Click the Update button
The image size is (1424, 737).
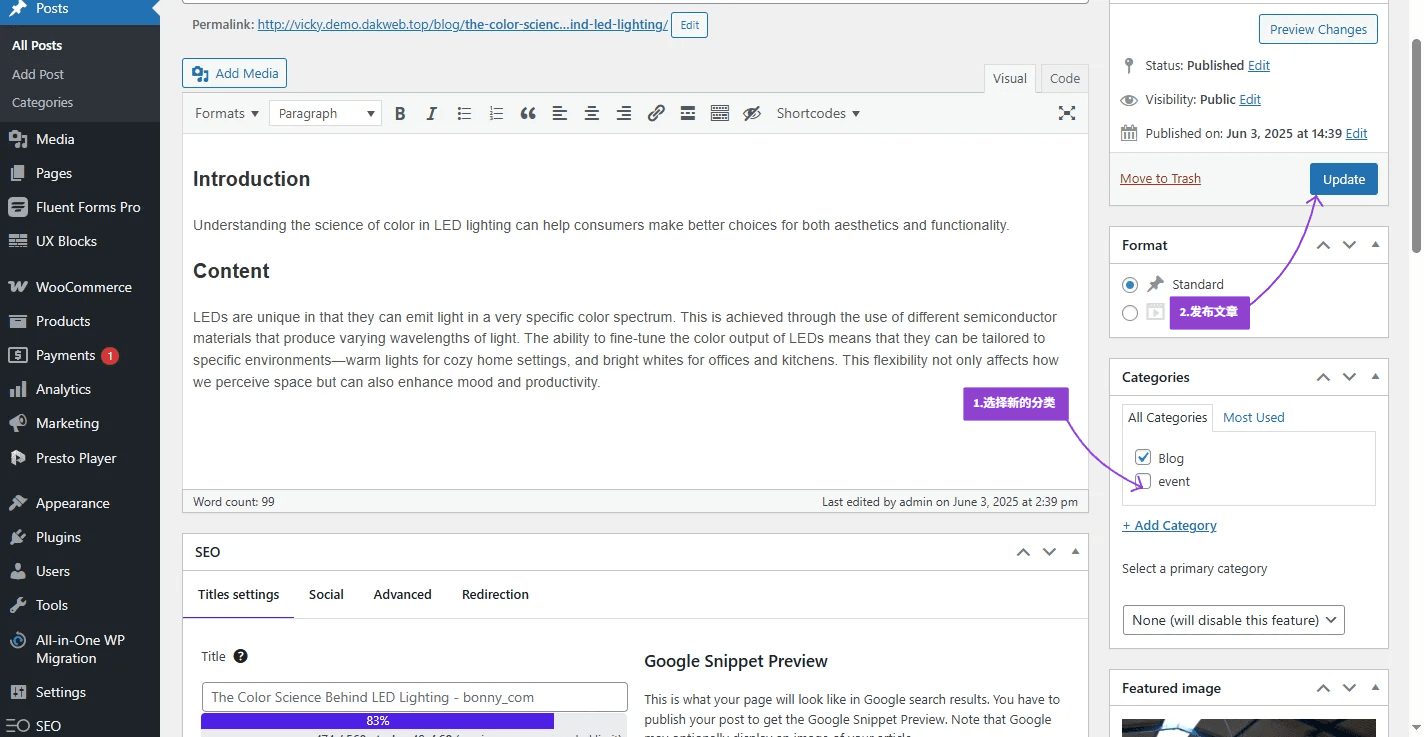tap(1343, 179)
